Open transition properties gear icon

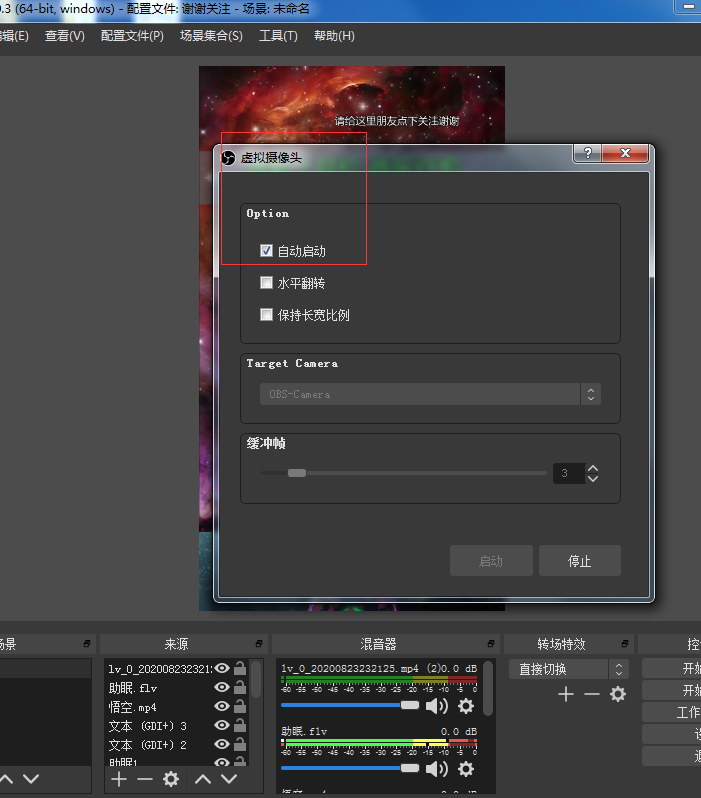click(618, 694)
